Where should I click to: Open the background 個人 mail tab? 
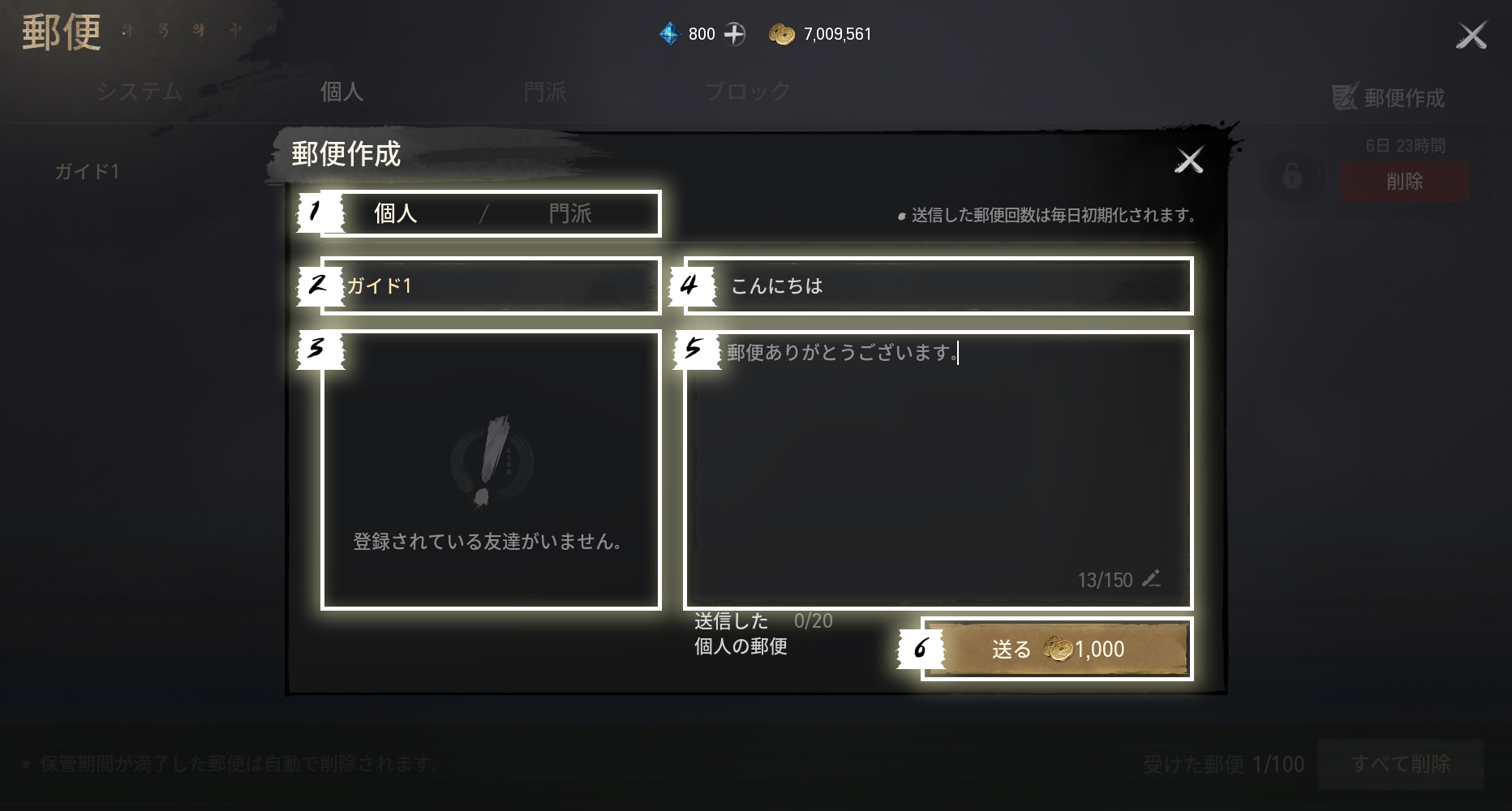341,92
